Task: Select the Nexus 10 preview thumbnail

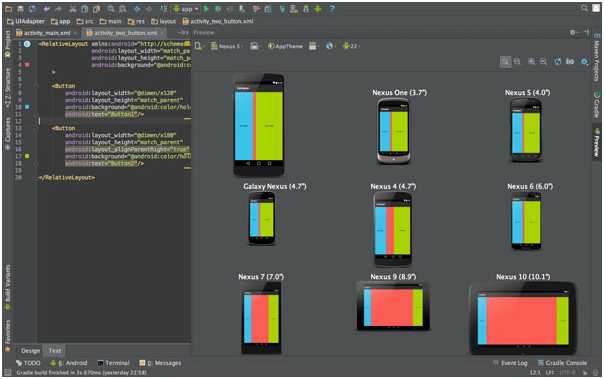Action: tap(522, 318)
